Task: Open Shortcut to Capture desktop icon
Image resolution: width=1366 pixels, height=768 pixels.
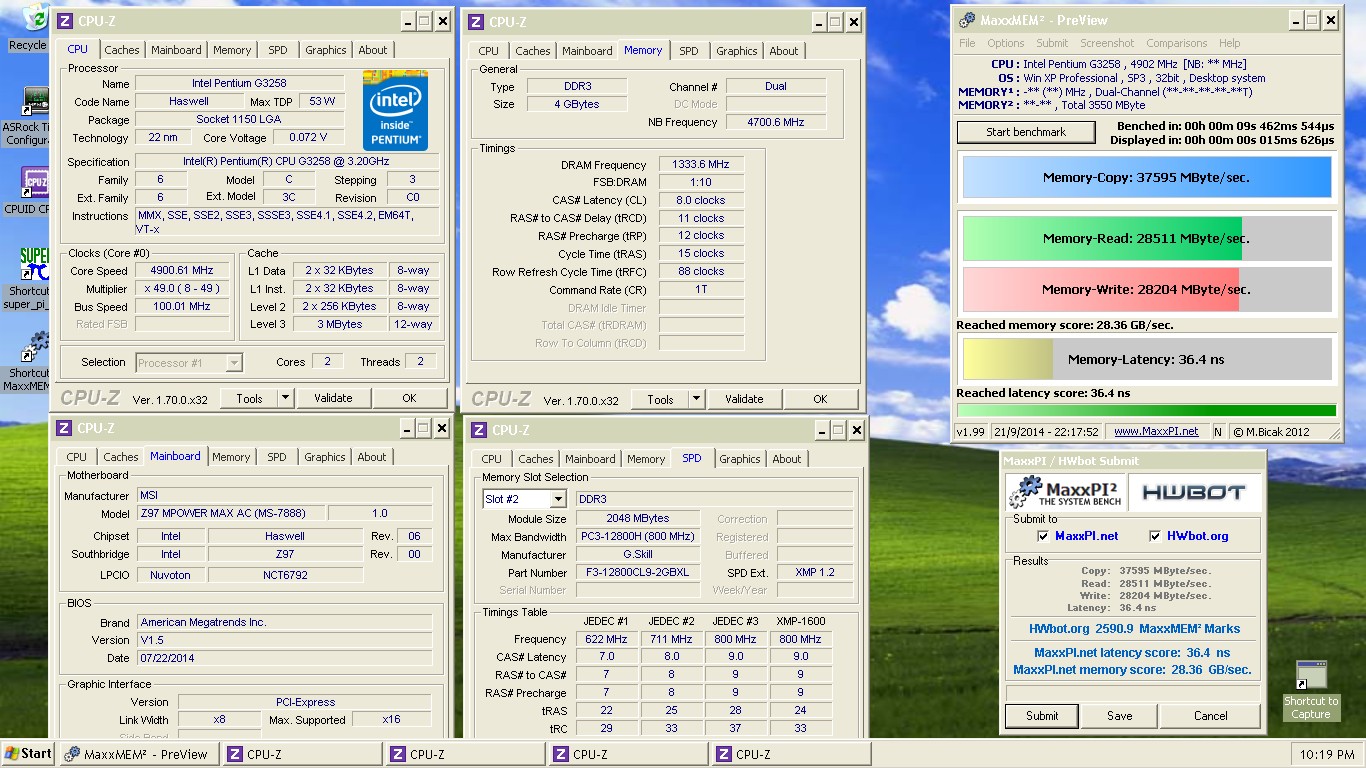Action: [1311, 676]
